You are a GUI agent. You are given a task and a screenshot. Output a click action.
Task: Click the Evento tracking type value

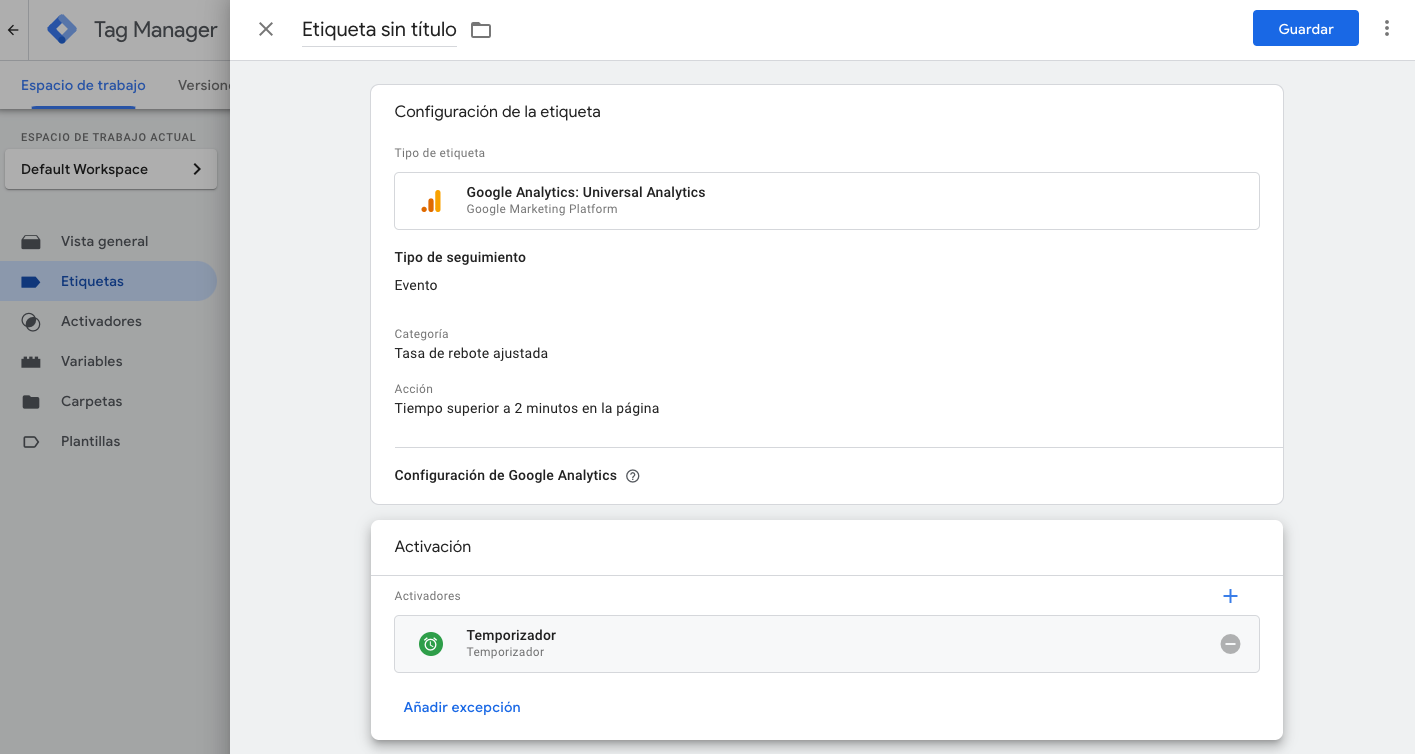416,285
